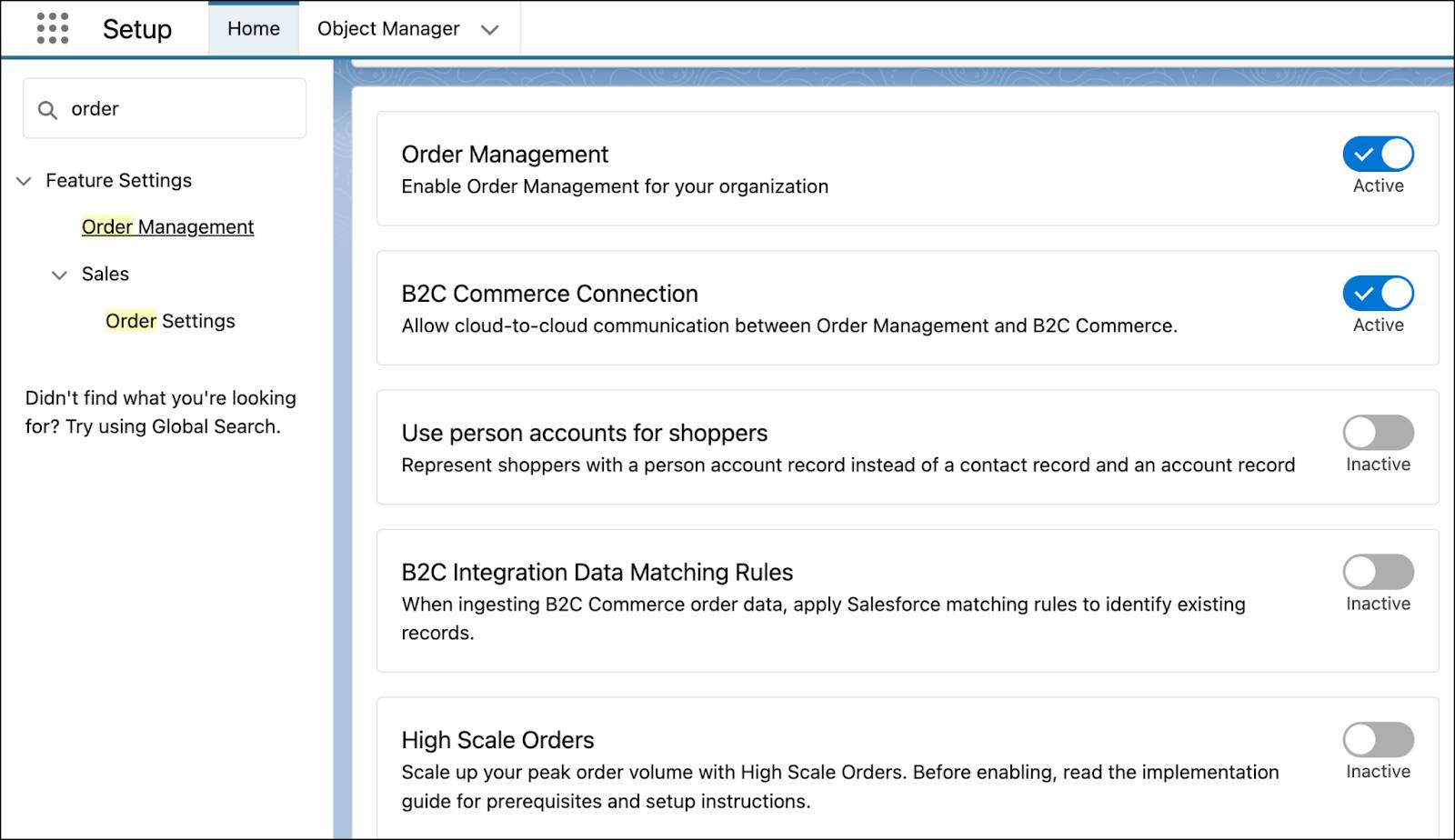Click the High Scale Orders heading
Image resolution: width=1455 pixels, height=840 pixels.
coord(497,740)
